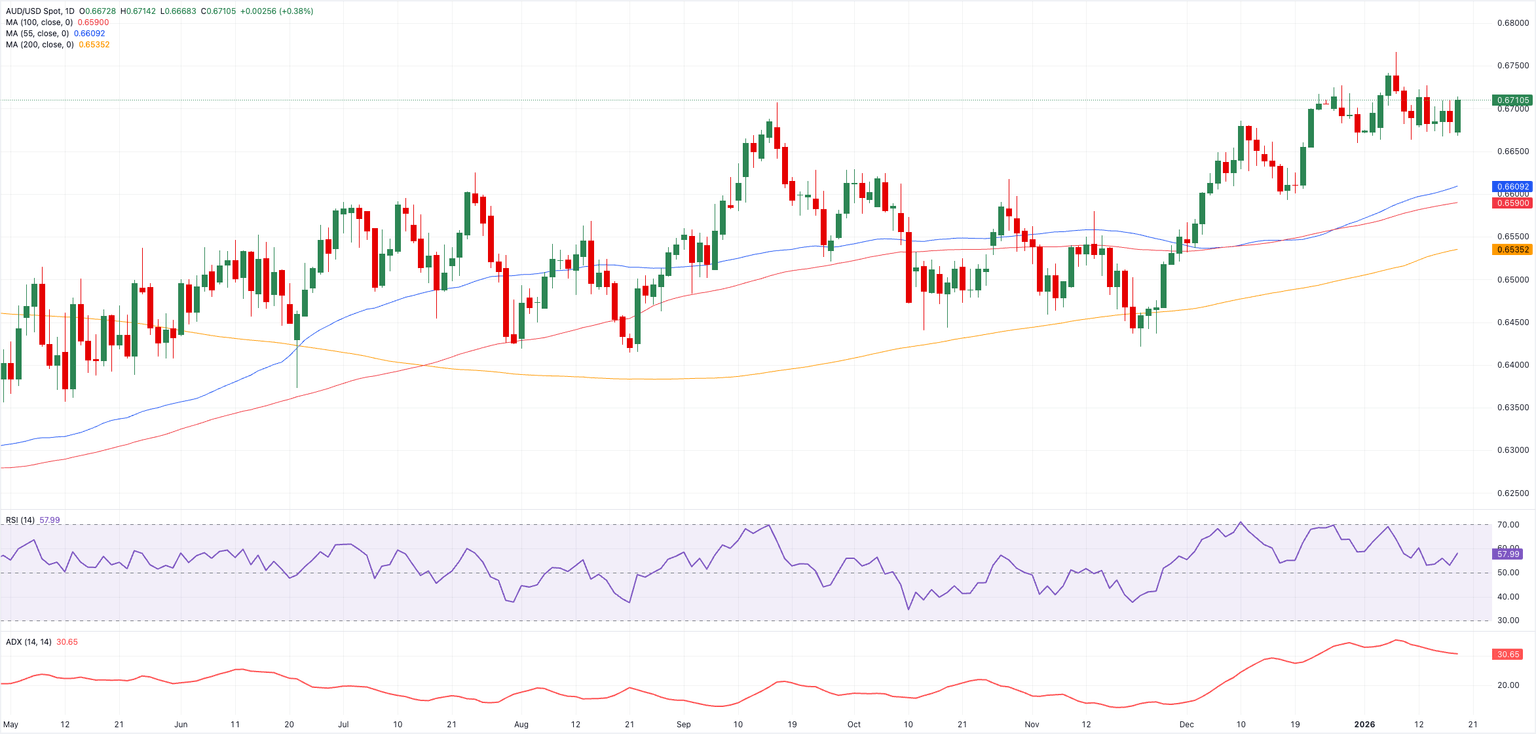Viewport: 1536px width, 734px height.
Task: Click the Dec label on the time axis
Action: 1187,722
